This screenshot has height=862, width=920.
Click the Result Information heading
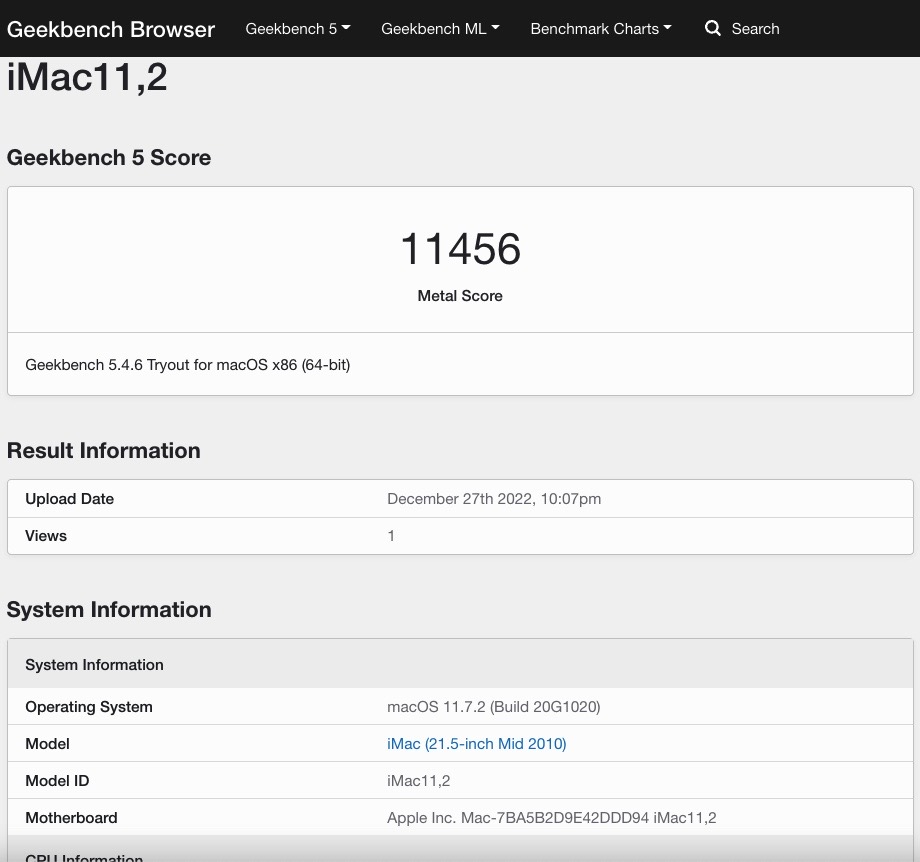point(103,450)
